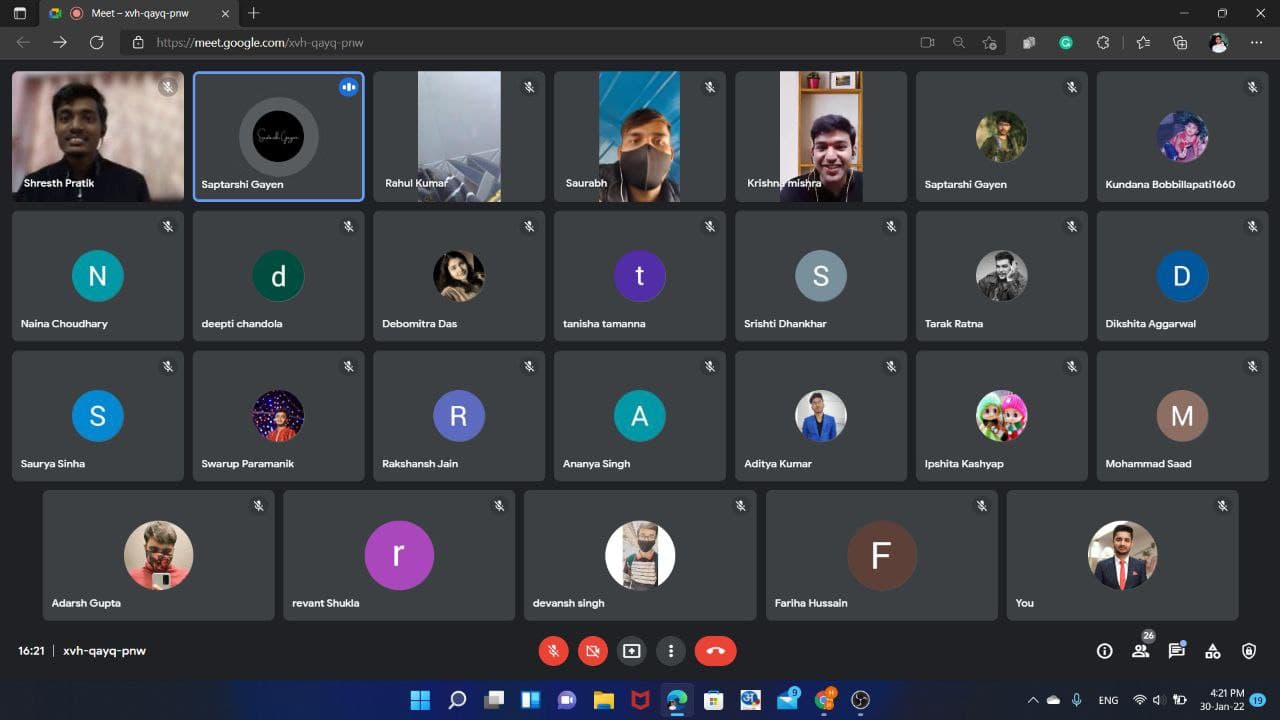Refresh the Meet page

[x=96, y=43]
